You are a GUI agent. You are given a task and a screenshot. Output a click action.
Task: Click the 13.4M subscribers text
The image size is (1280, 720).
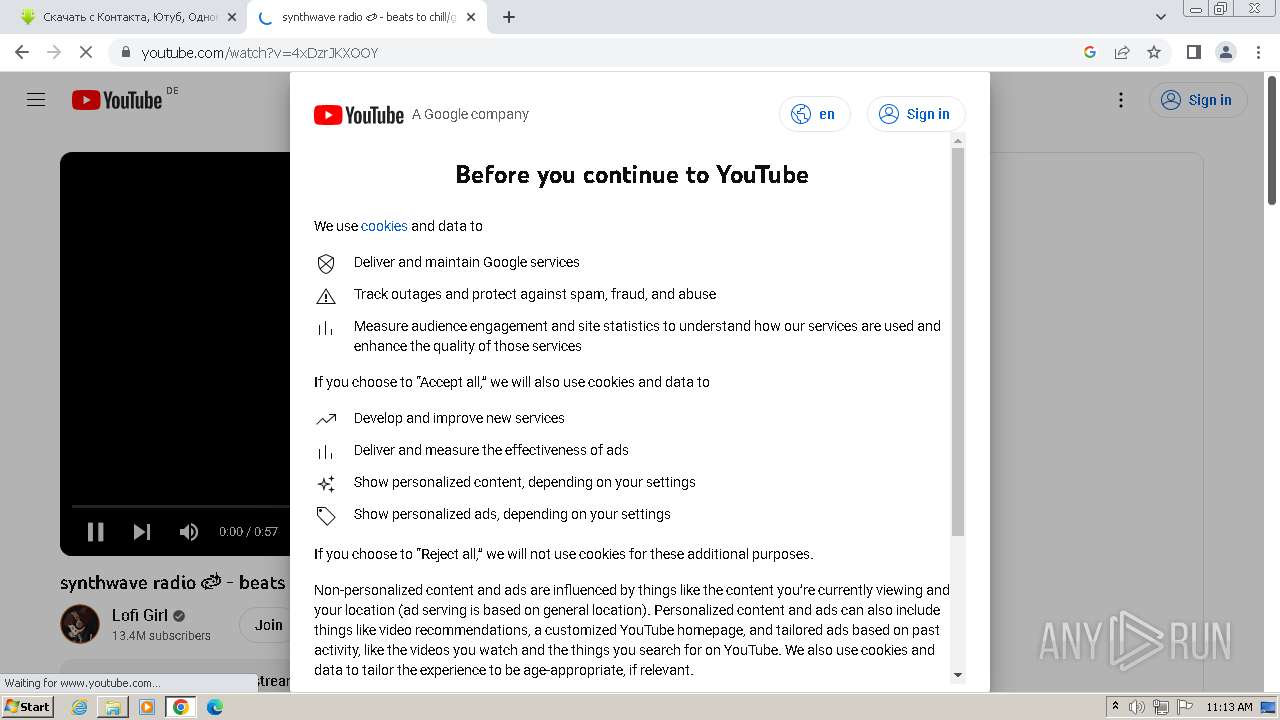[x=161, y=635]
